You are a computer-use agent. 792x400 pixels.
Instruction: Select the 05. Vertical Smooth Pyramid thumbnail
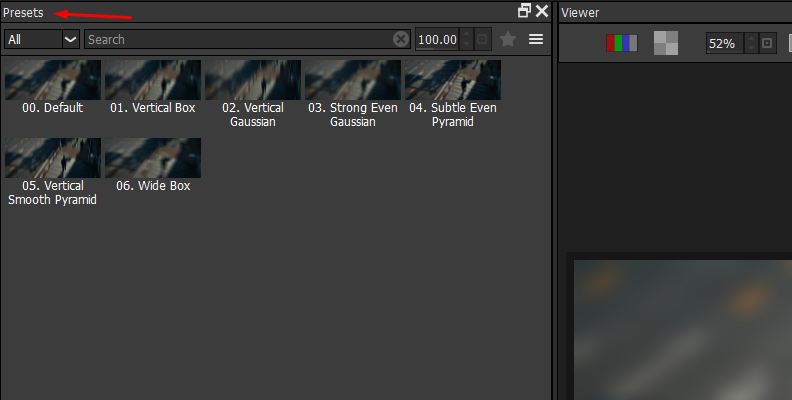[x=53, y=158]
